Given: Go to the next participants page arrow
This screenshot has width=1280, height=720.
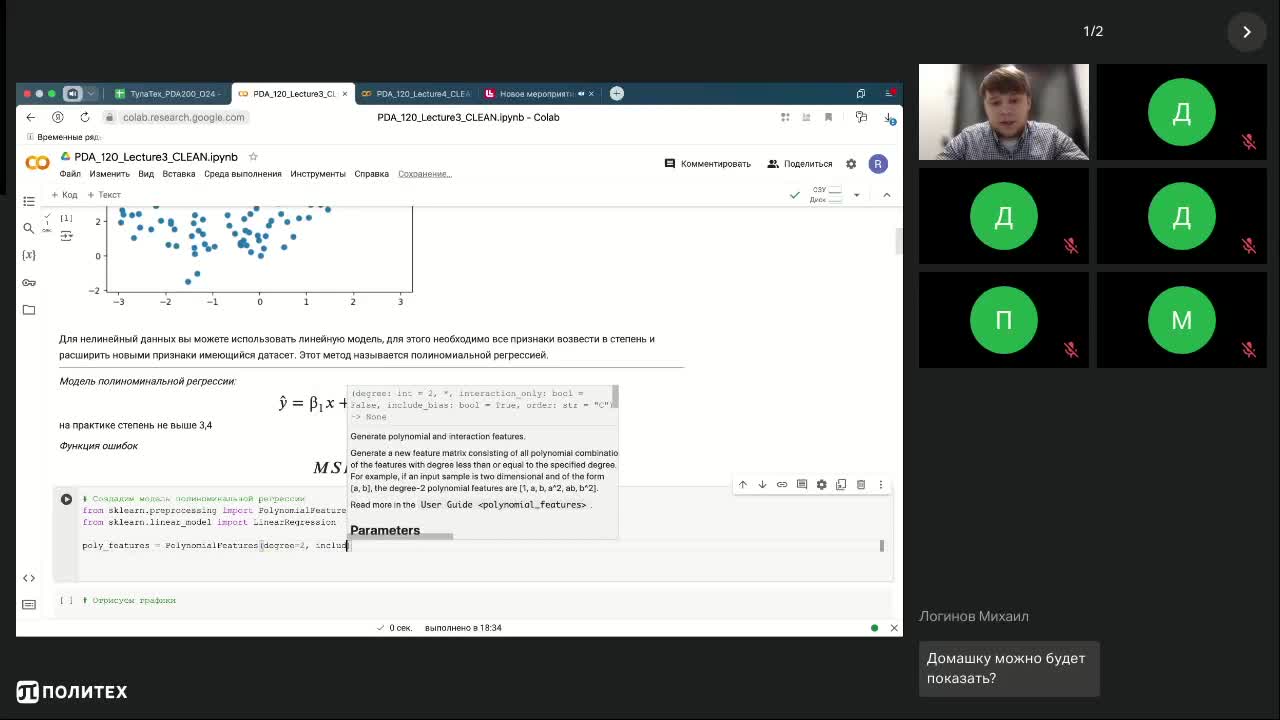Looking at the screenshot, I should click(x=1246, y=32).
